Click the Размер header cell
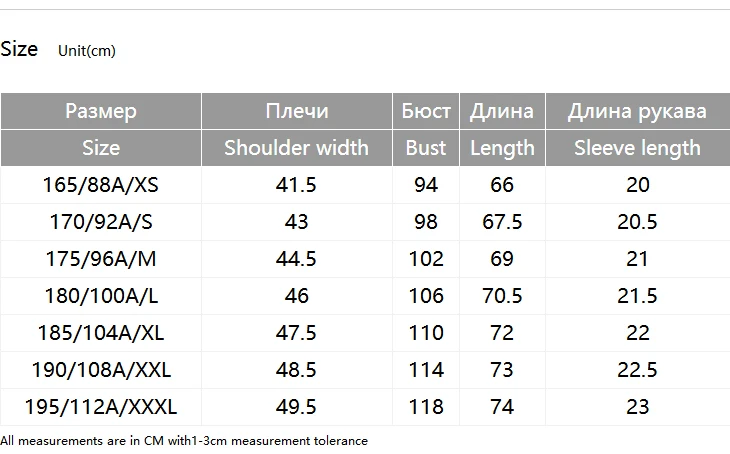The image size is (730, 454). [101, 111]
